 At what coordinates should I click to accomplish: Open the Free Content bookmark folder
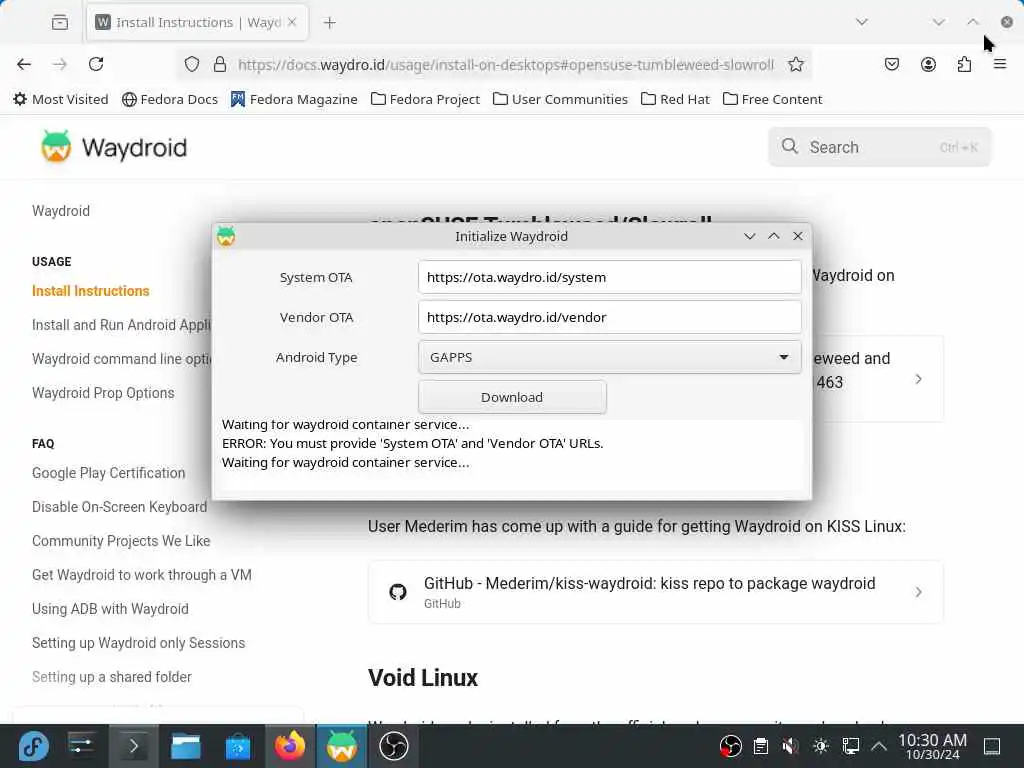click(773, 99)
